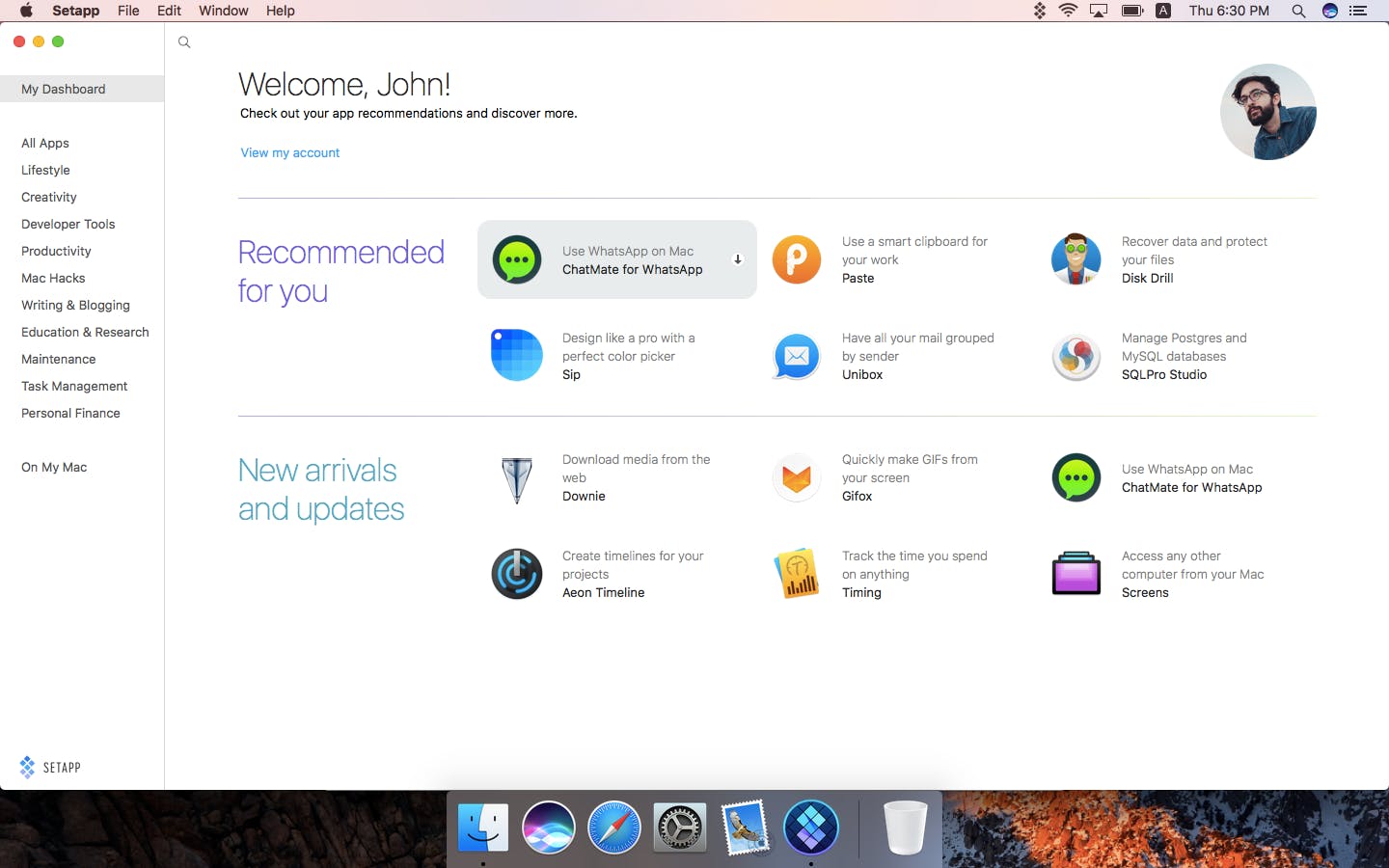
Task: Open the Creativity category
Action: point(49,197)
